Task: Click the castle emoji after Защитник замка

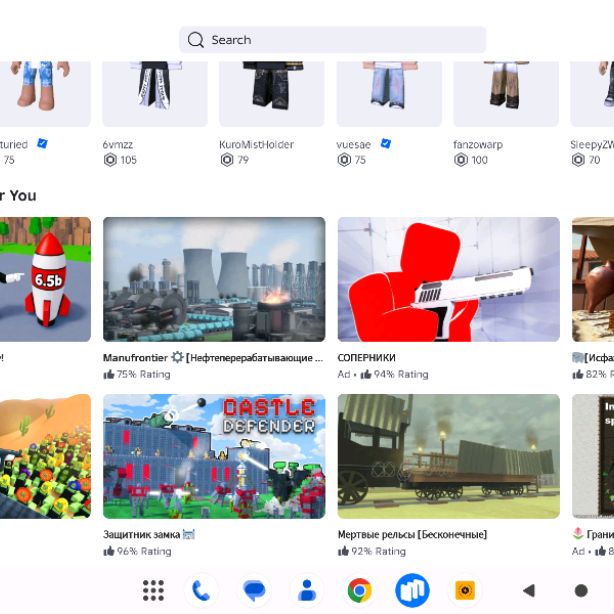Action: click(x=189, y=535)
